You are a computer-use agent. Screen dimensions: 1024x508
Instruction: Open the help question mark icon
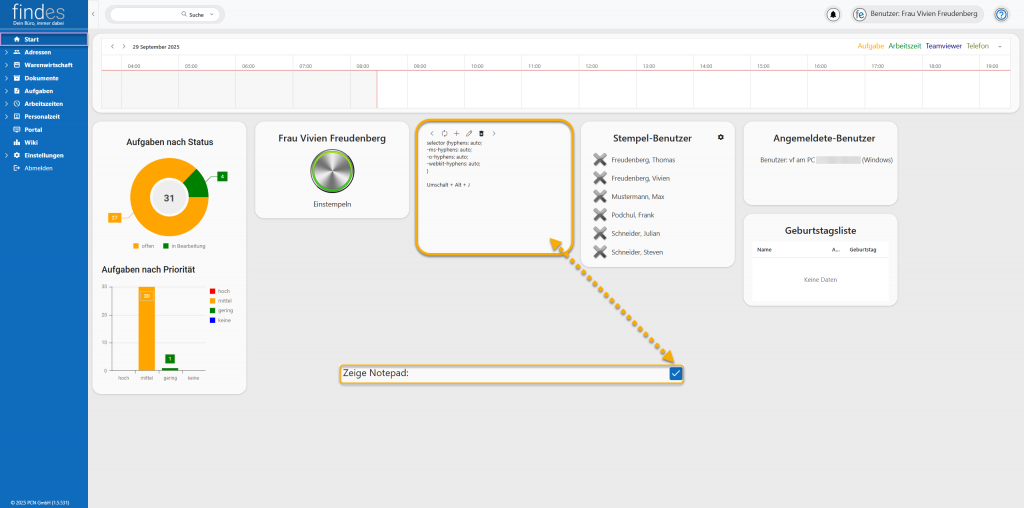pos(1000,15)
